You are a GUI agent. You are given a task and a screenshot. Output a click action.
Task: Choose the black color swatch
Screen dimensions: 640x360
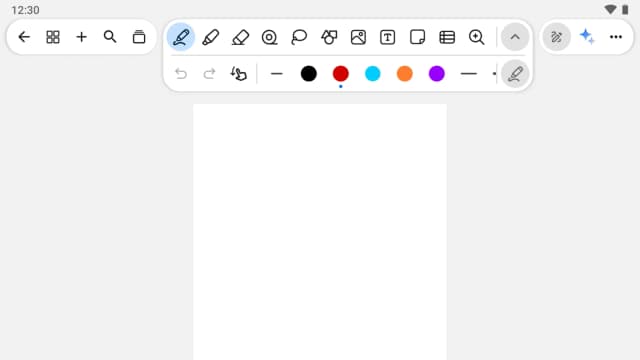click(x=309, y=73)
